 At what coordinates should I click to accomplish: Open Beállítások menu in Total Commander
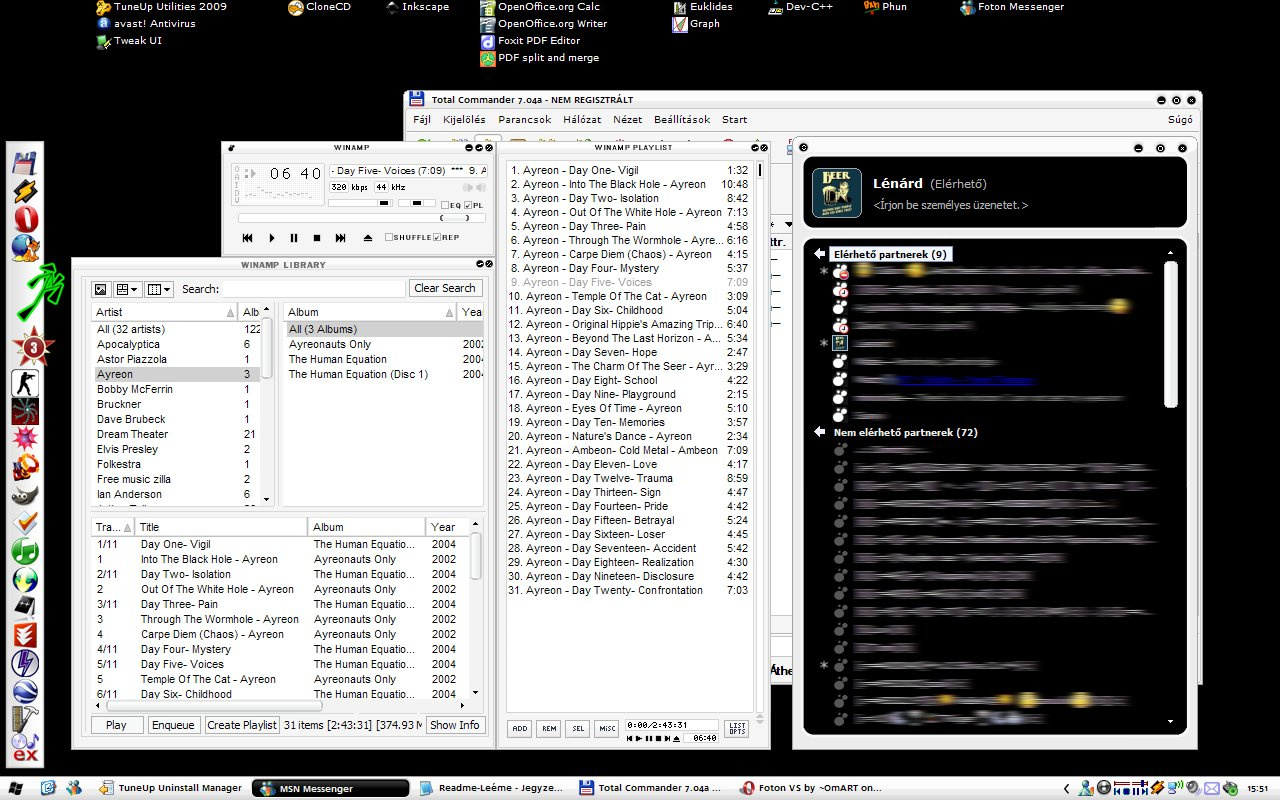pos(682,119)
